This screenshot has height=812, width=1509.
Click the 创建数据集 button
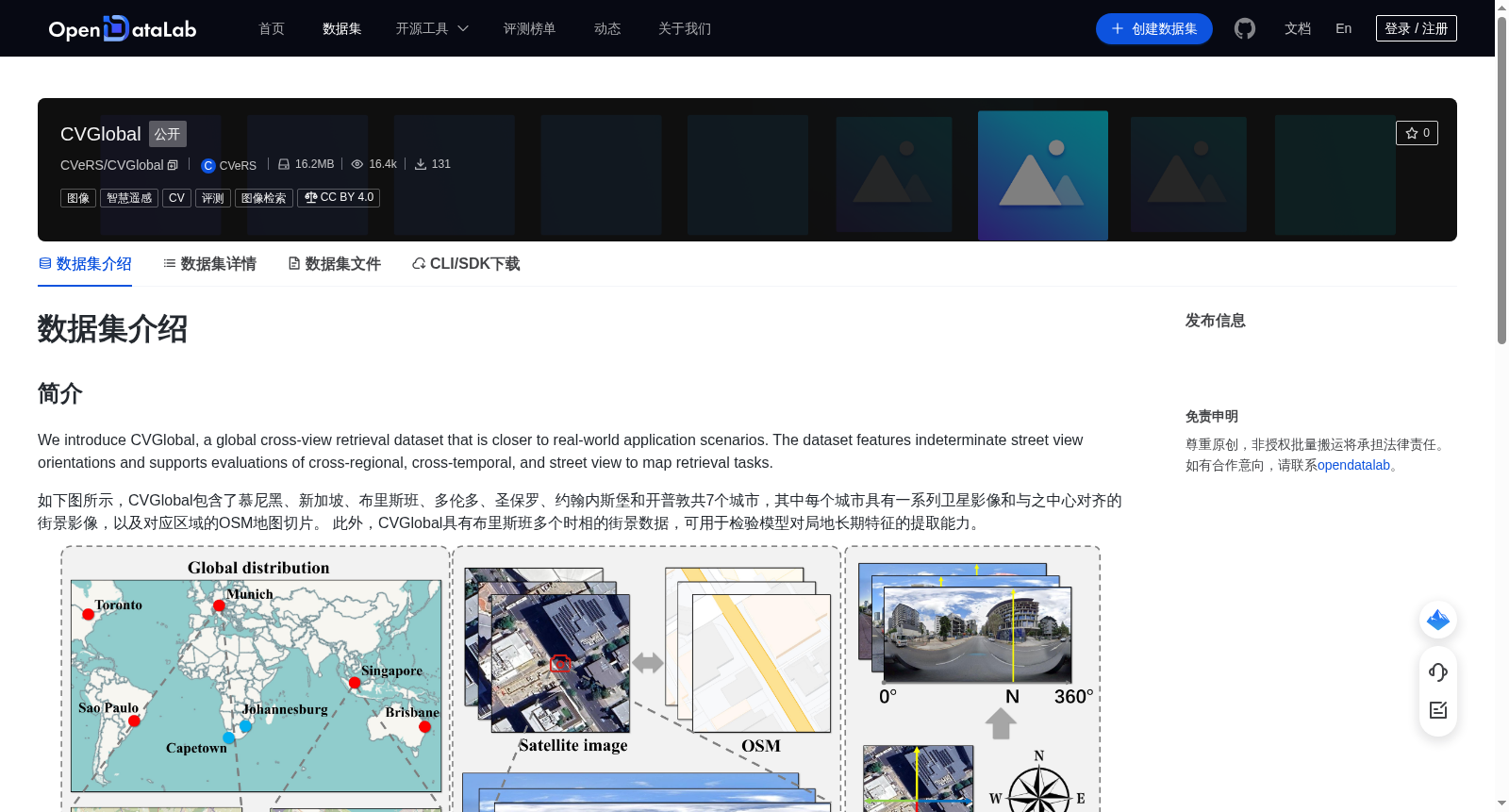pyautogui.click(x=1154, y=28)
